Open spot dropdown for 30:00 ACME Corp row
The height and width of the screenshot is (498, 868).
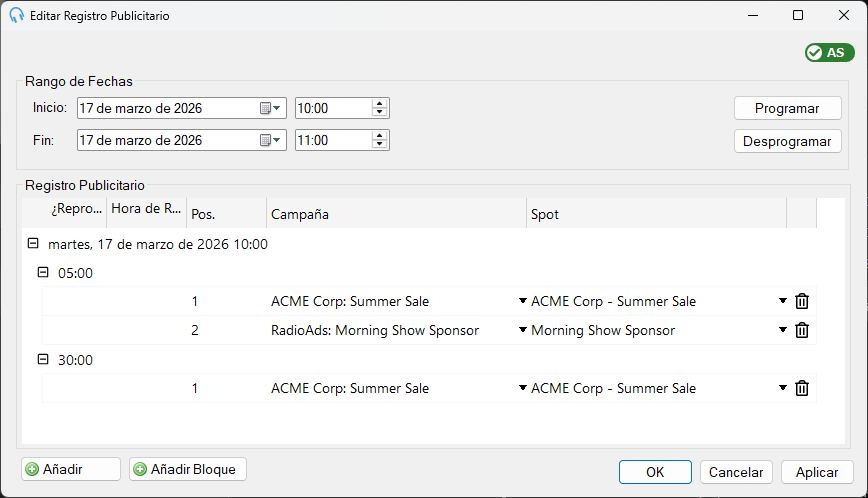pyautogui.click(x=782, y=388)
